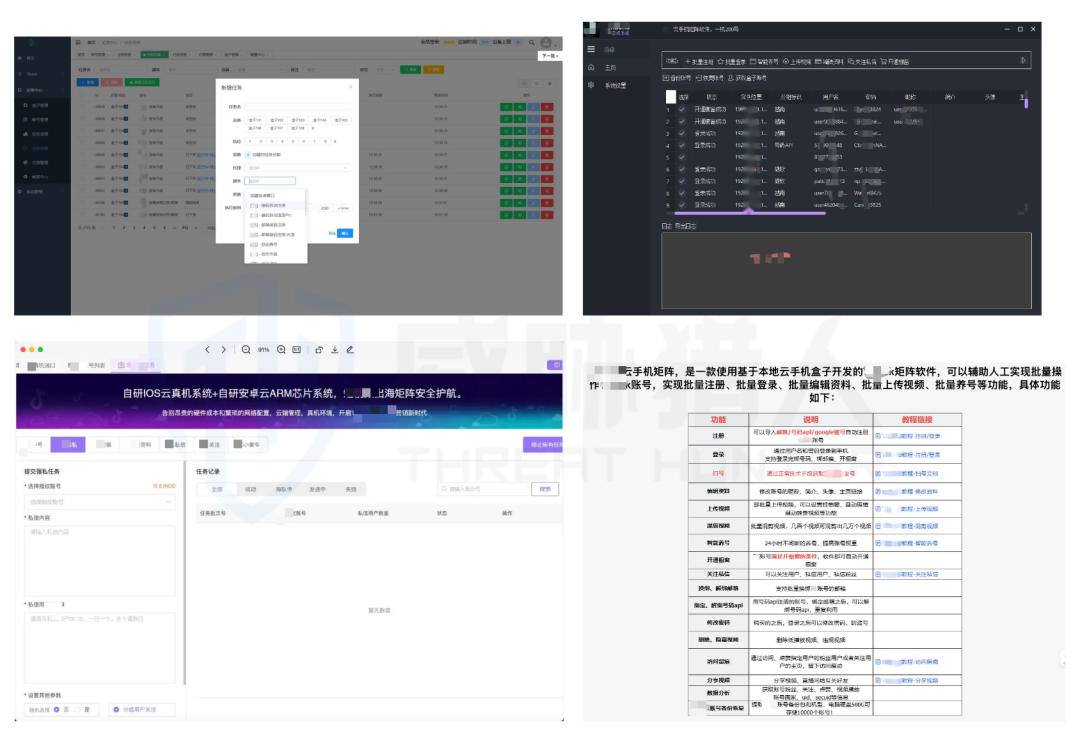
Task: Click the share icon in viewer toolbar
Action: 319,350
